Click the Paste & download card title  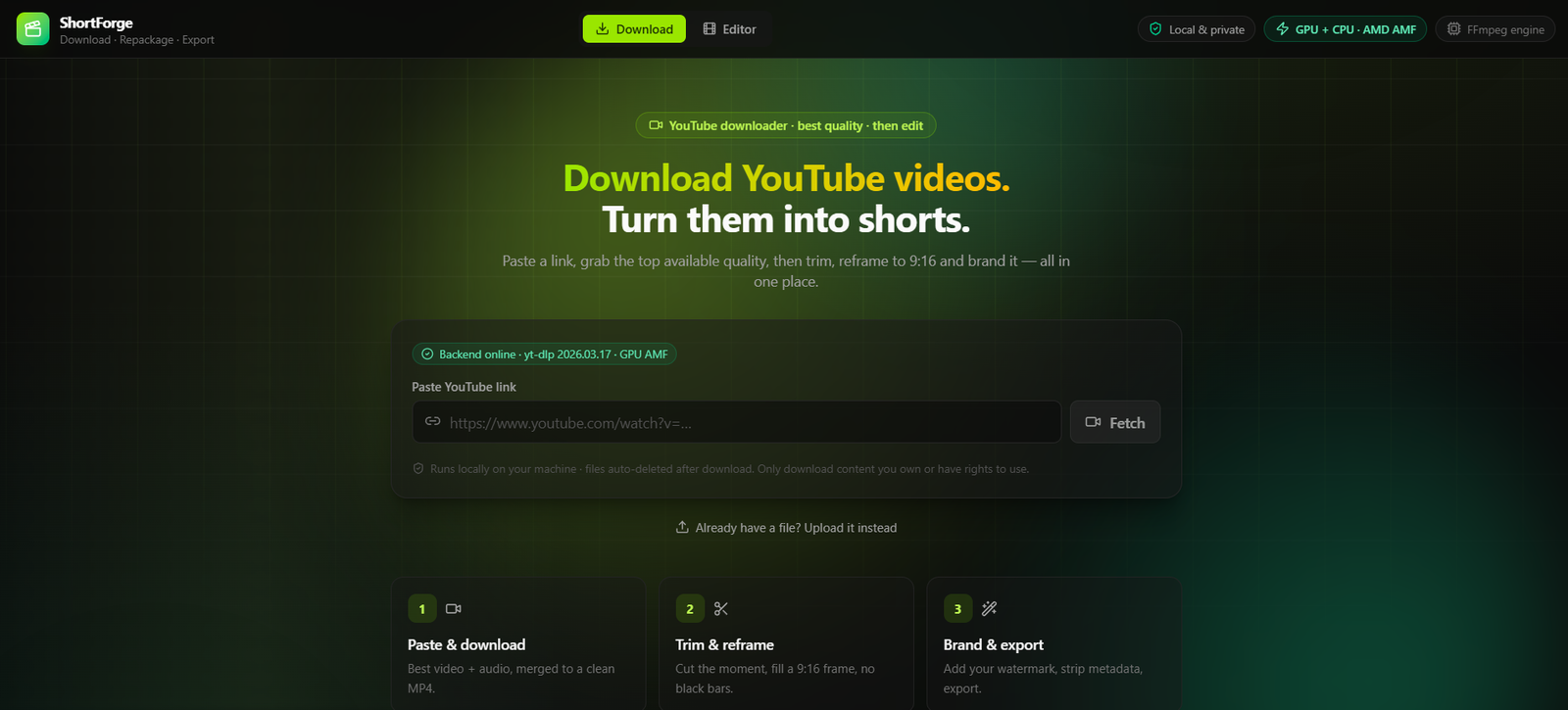(x=466, y=644)
